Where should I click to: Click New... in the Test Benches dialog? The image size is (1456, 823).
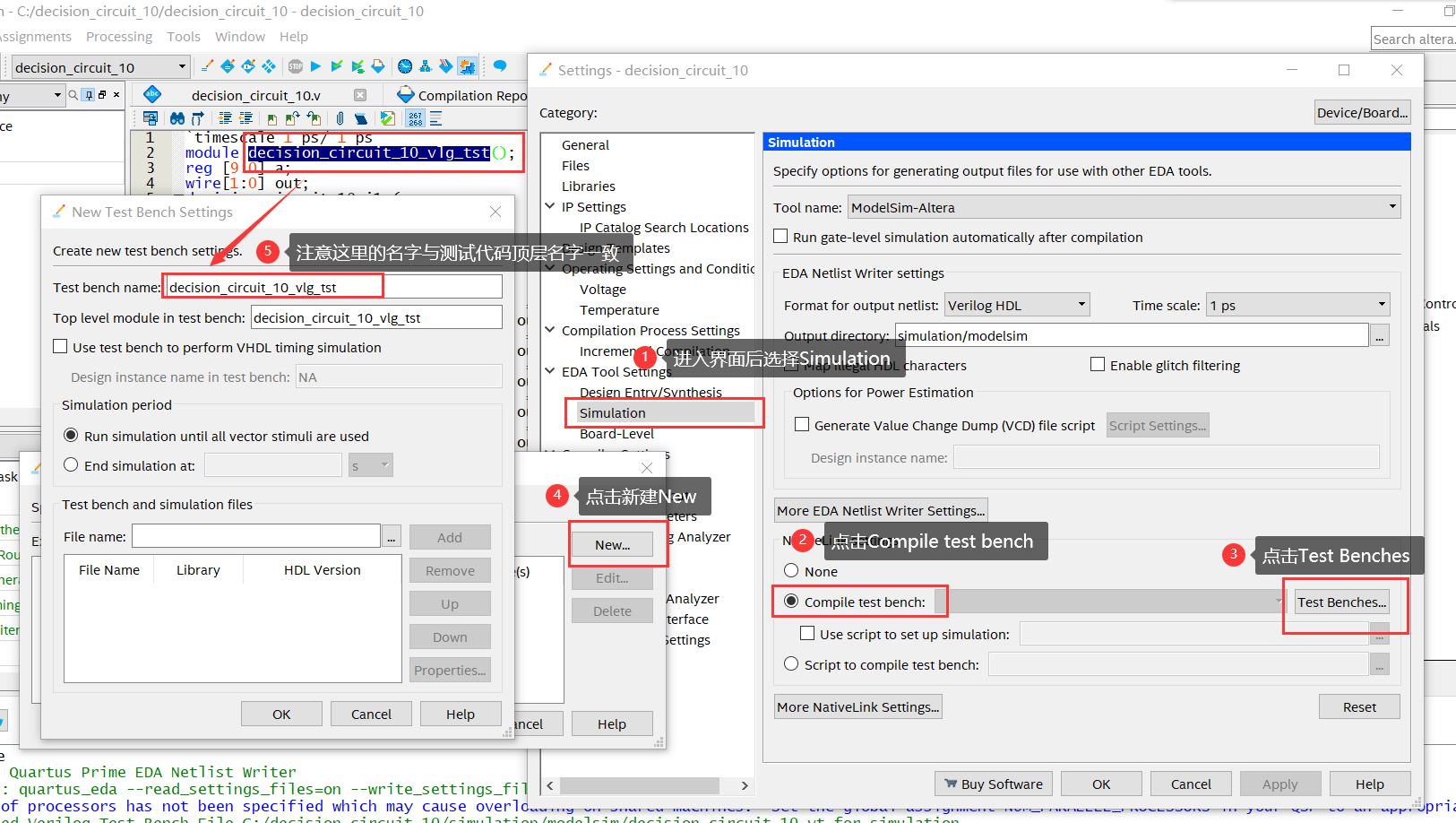[613, 544]
